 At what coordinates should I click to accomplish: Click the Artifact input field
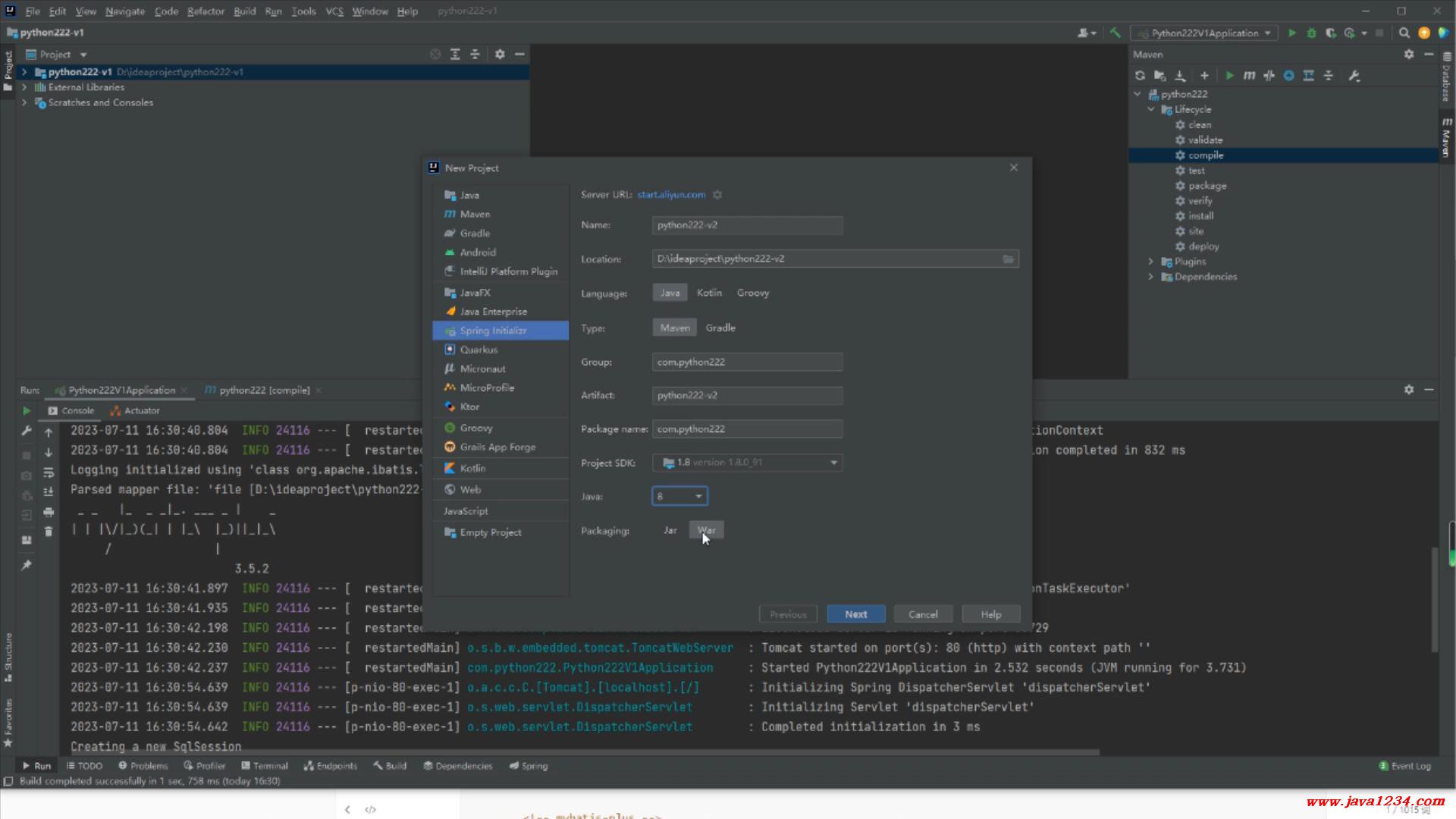(x=748, y=395)
